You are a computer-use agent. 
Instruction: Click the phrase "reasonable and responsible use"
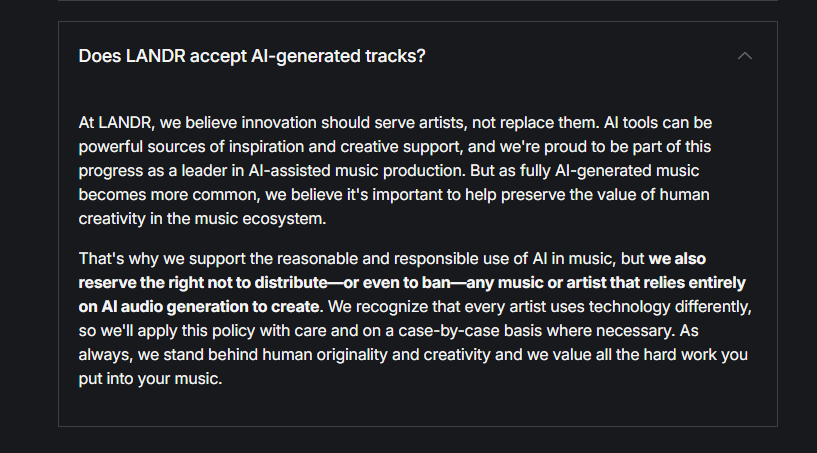[355, 258]
